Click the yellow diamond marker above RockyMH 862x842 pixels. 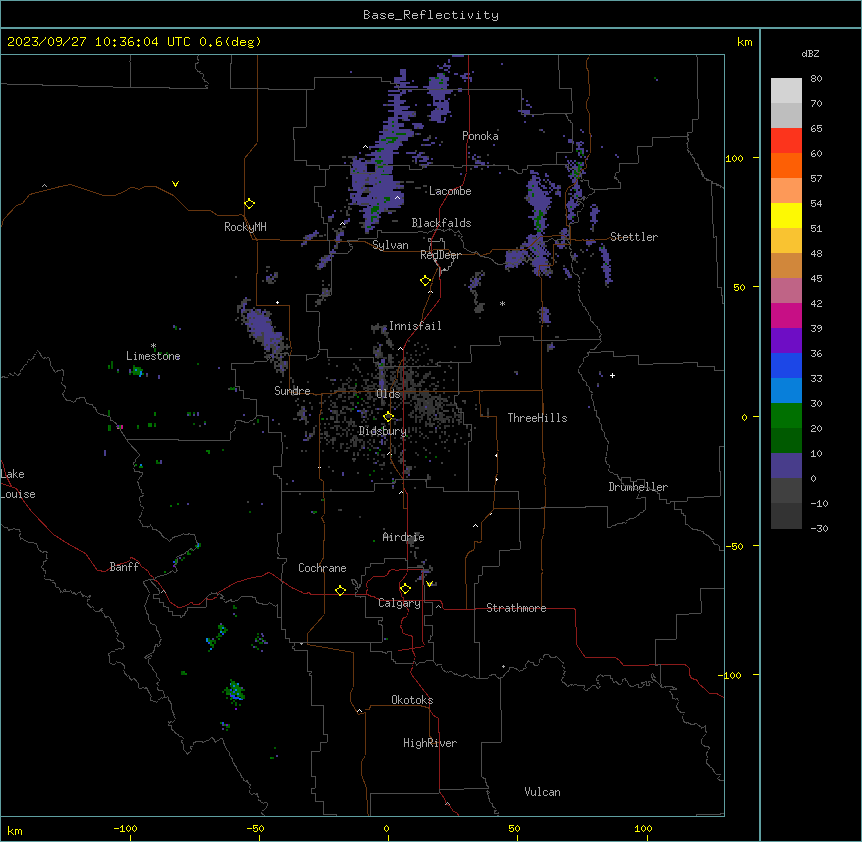[x=250, y=204]
